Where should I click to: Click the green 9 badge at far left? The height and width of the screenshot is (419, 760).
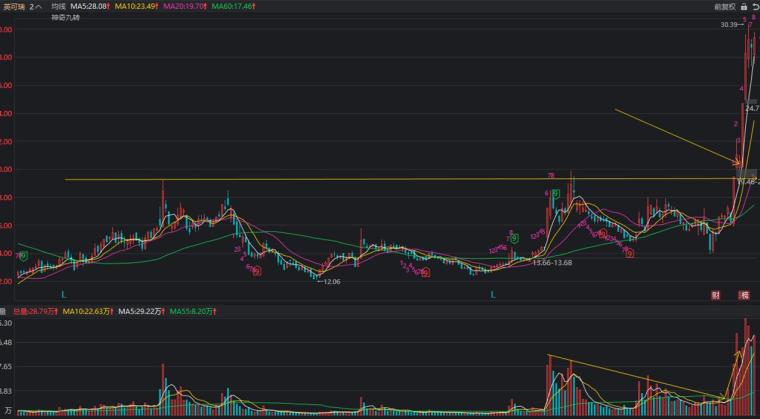24,255
